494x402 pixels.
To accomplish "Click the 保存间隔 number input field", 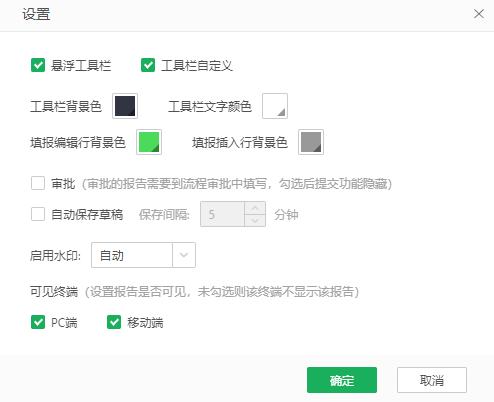I will [222, 214].
